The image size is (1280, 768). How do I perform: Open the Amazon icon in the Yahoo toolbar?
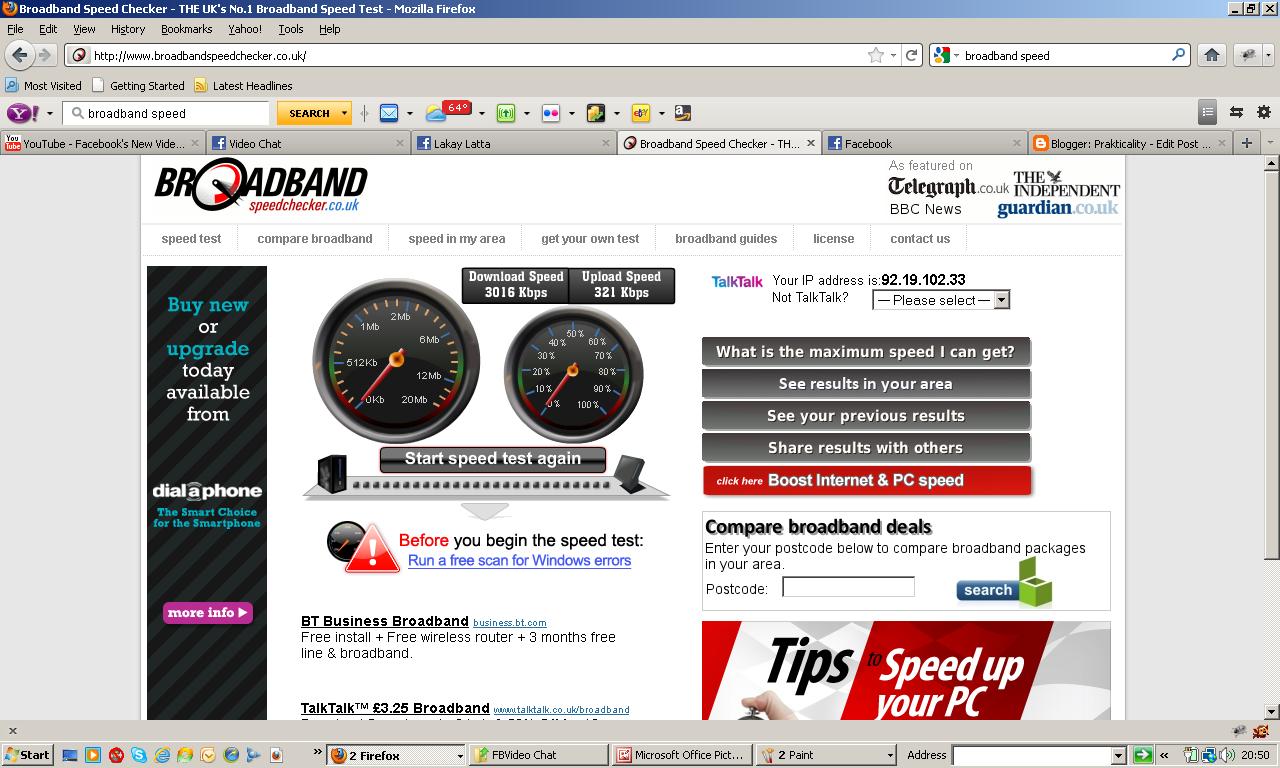[682, 113]
